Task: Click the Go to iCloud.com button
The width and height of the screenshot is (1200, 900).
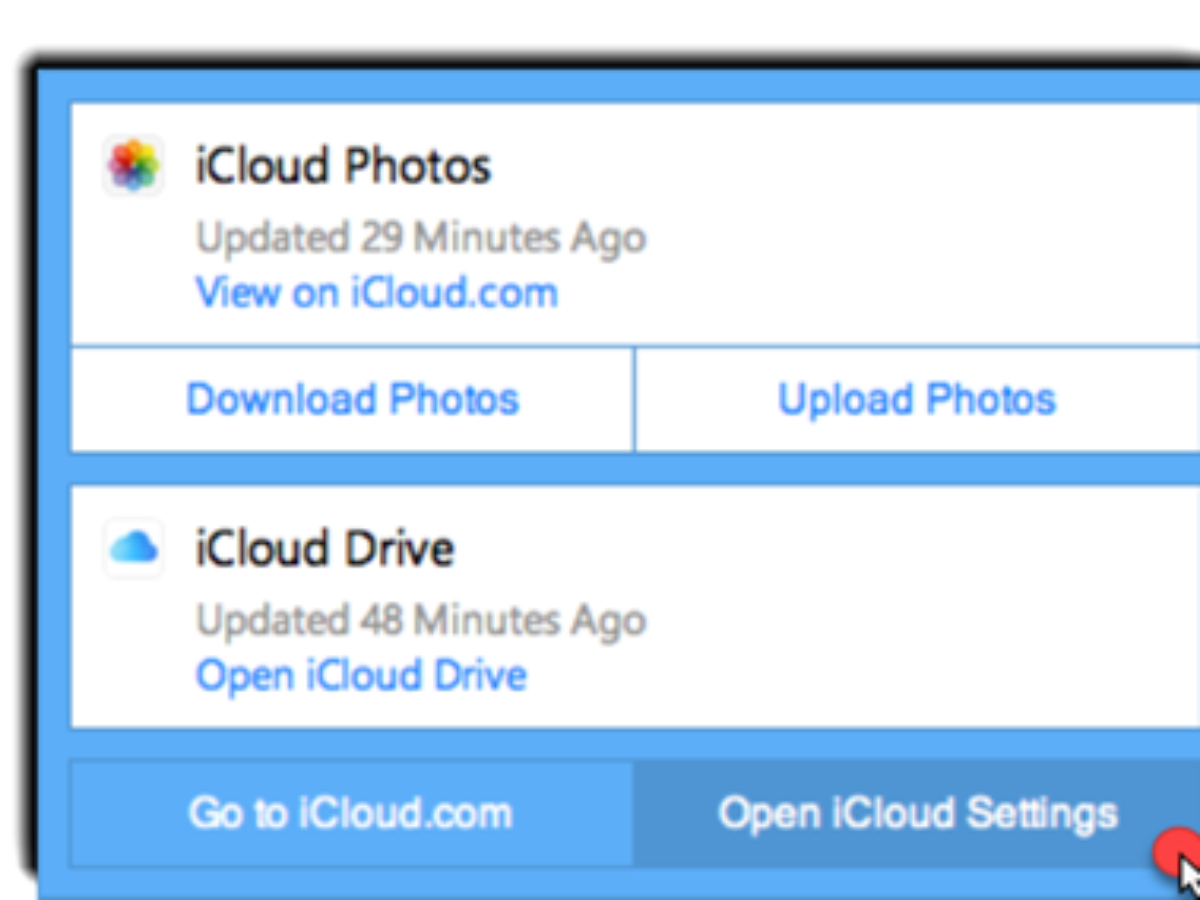Action: click(x=350, y=813)
